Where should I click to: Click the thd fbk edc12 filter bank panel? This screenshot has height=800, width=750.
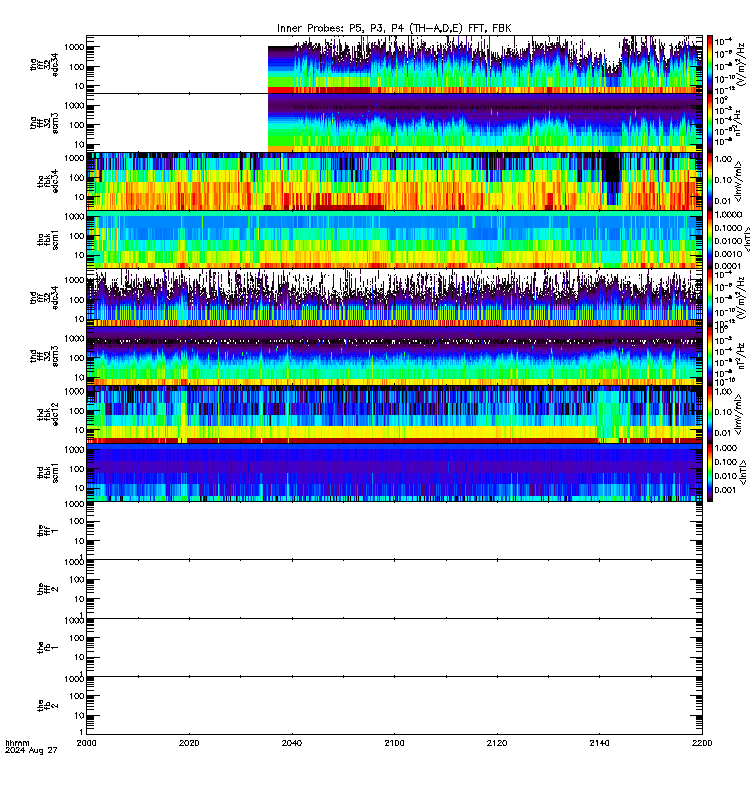(x=394, y=414)
